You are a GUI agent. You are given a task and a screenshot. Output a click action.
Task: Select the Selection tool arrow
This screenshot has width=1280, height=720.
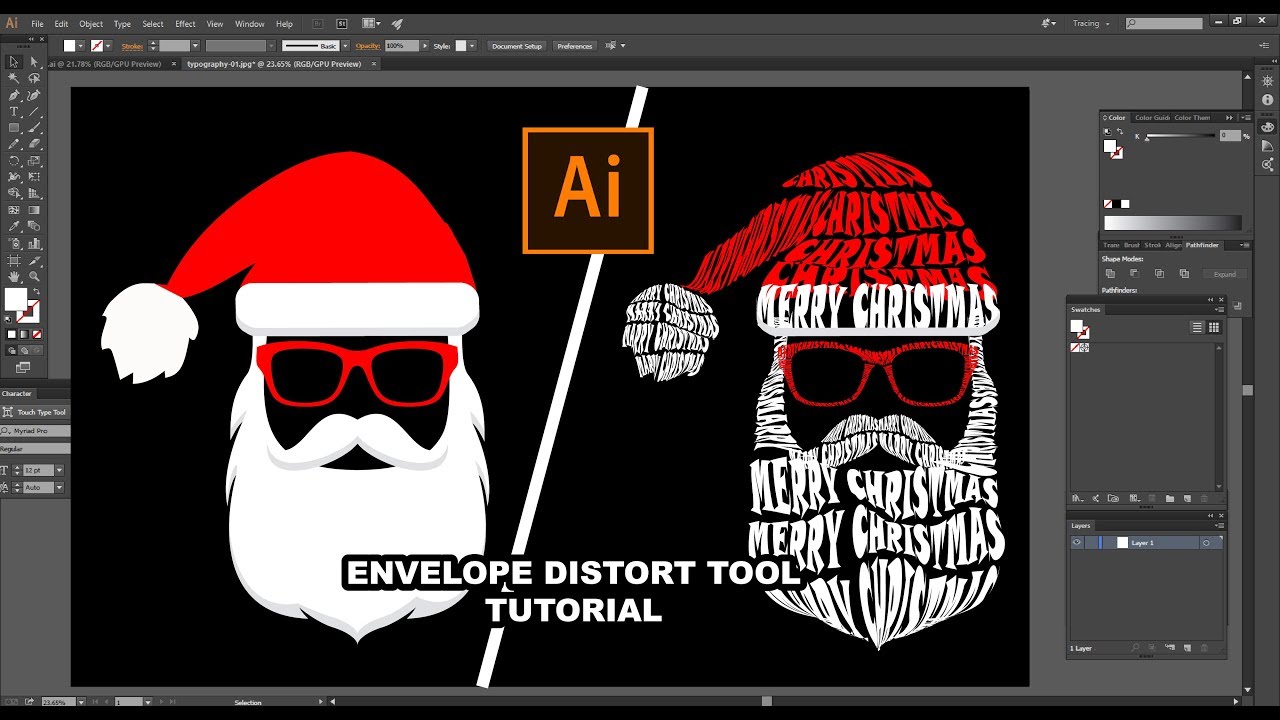(14, 62)
